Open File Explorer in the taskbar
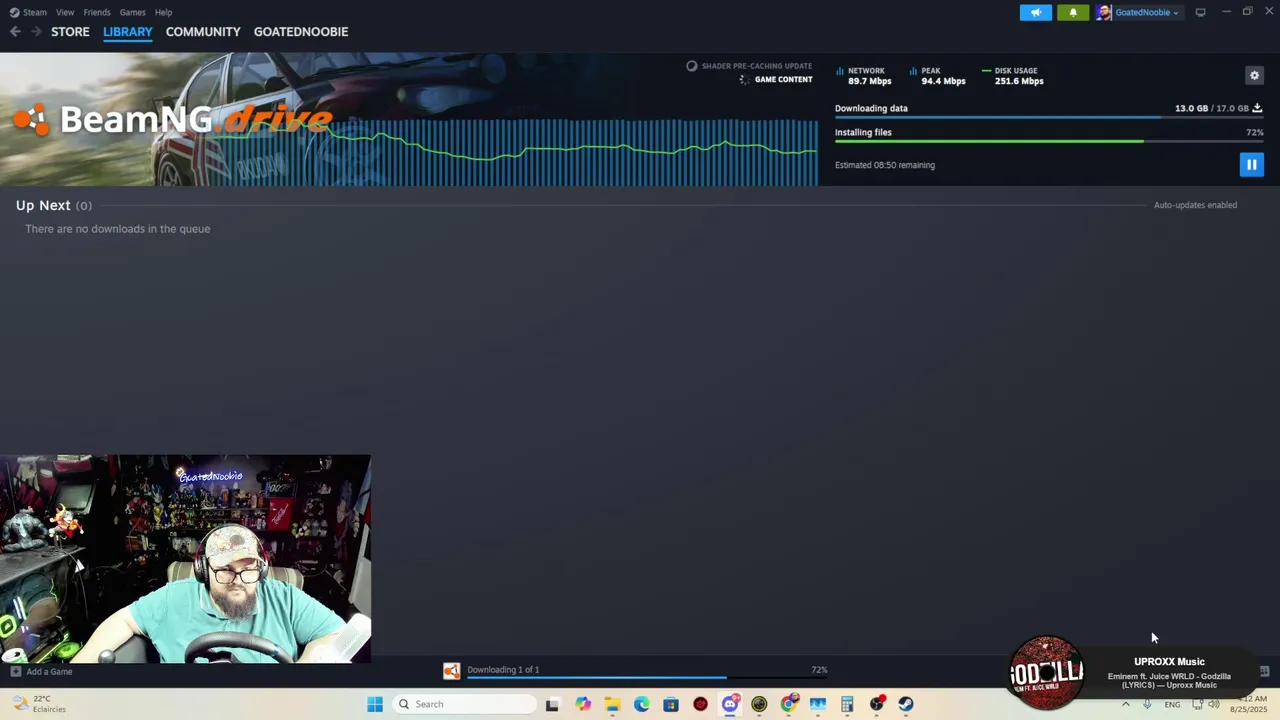 612,704
